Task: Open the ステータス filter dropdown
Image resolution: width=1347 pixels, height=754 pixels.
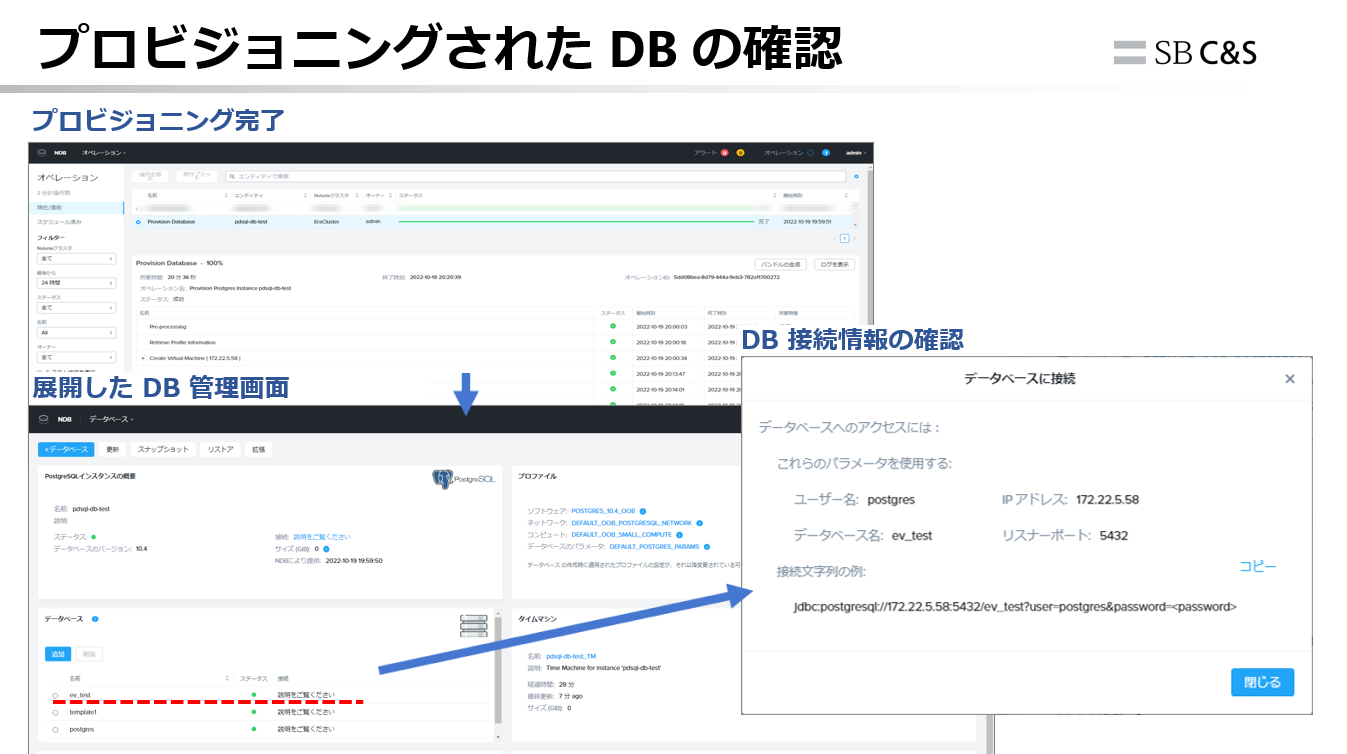Action: coord(77,308)
